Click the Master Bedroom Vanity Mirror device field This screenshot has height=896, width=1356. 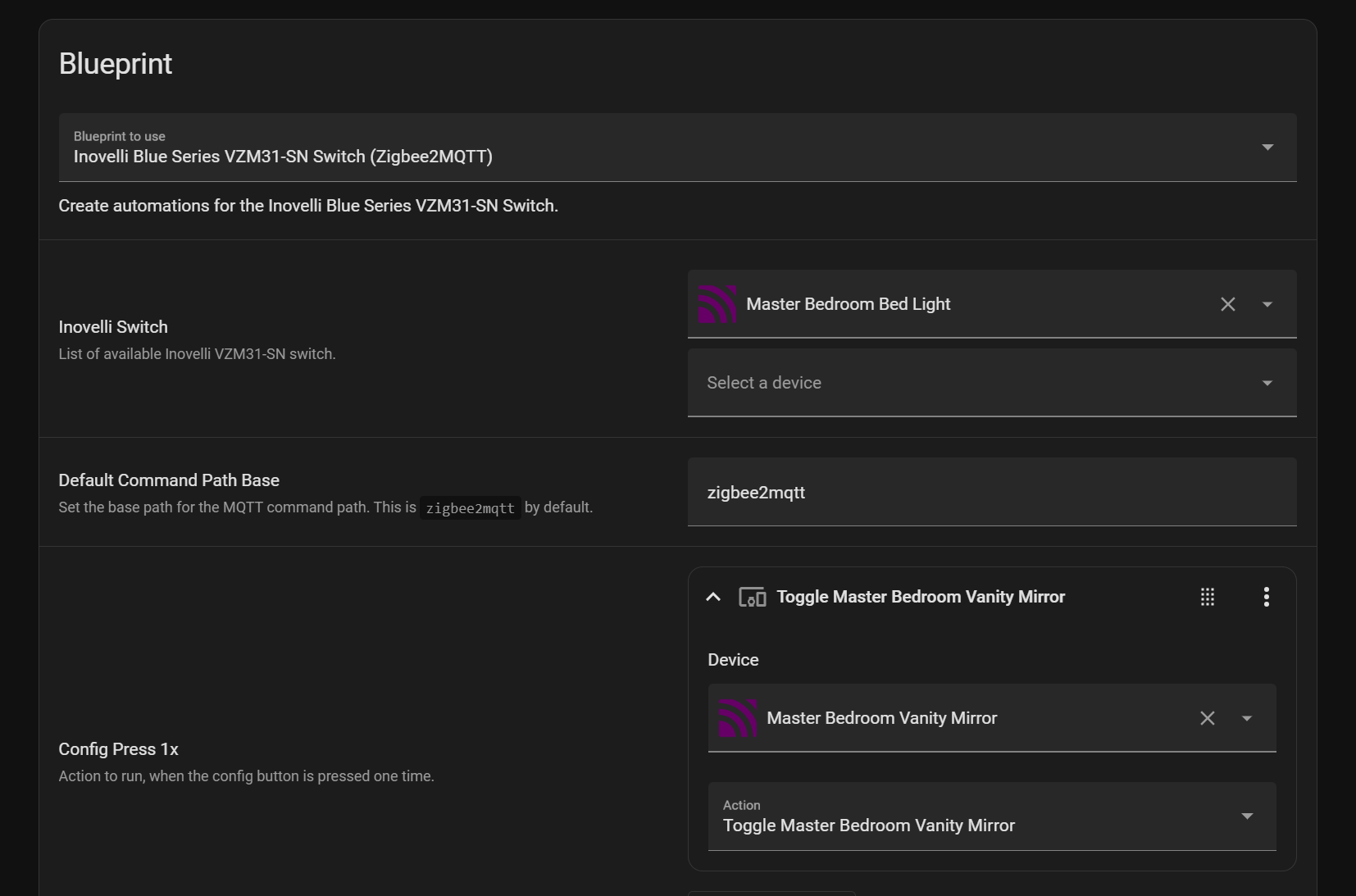pos(992,718)
